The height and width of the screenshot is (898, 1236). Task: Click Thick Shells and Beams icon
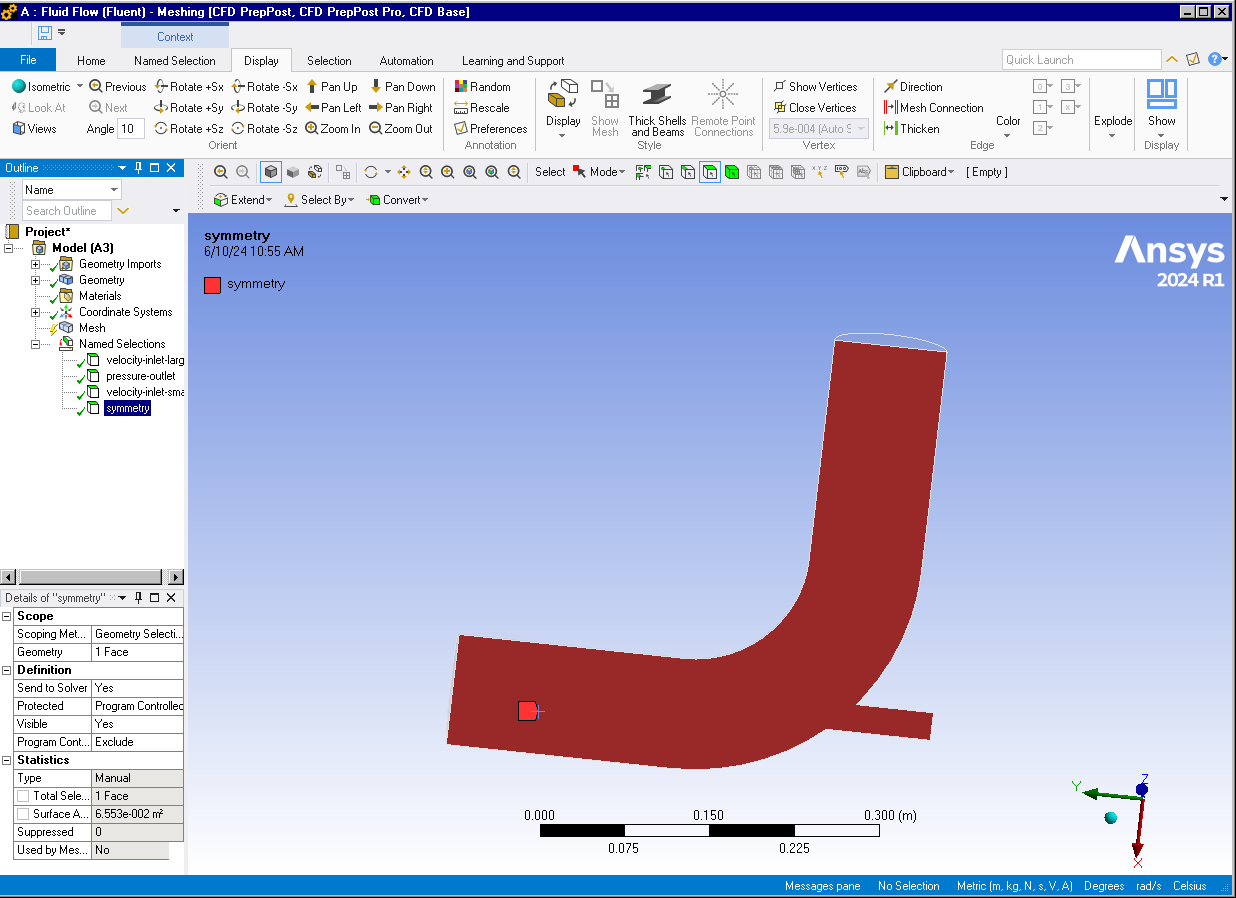657,96
